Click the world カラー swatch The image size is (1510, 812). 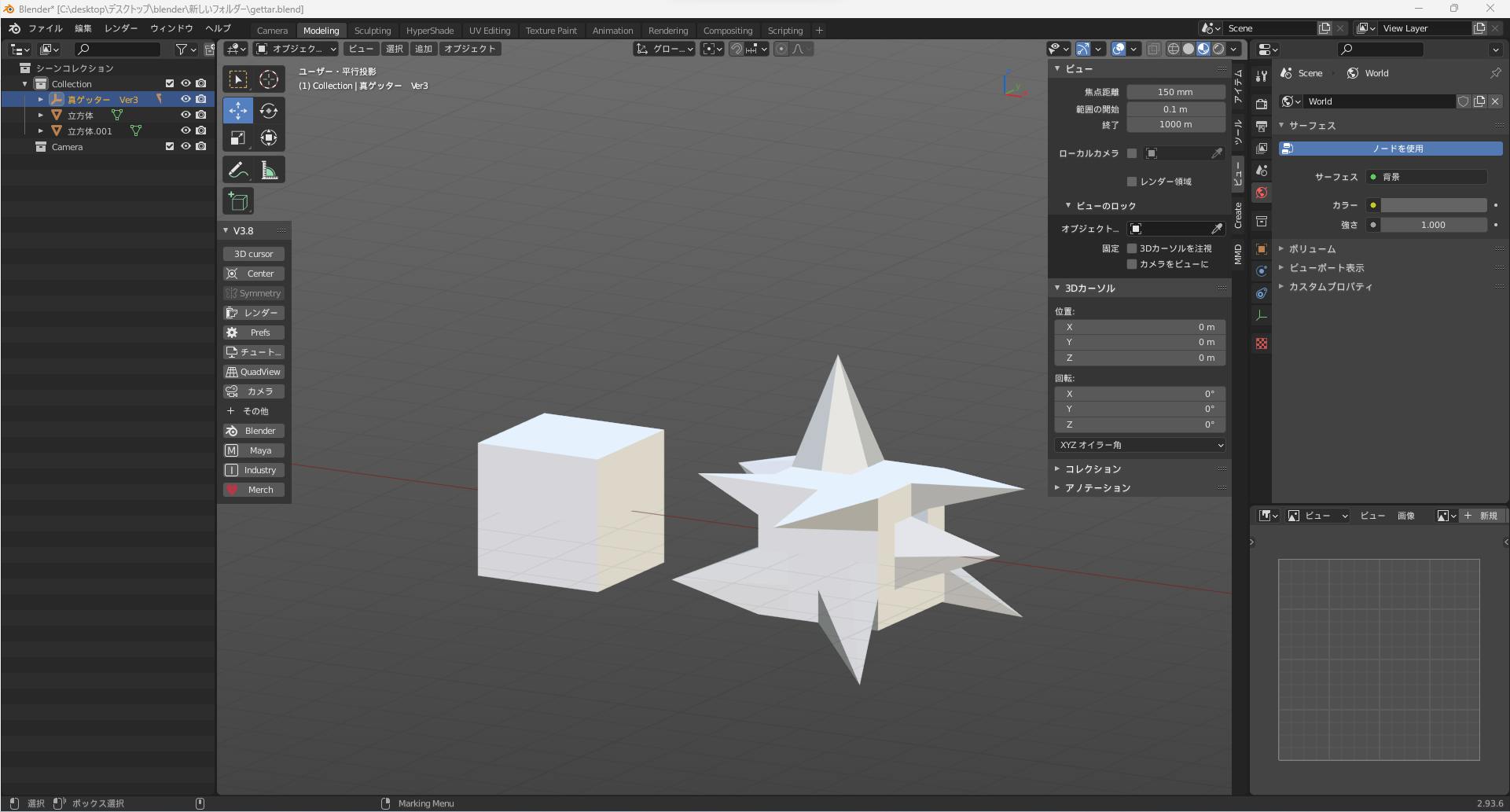[x=1433, y=205]
